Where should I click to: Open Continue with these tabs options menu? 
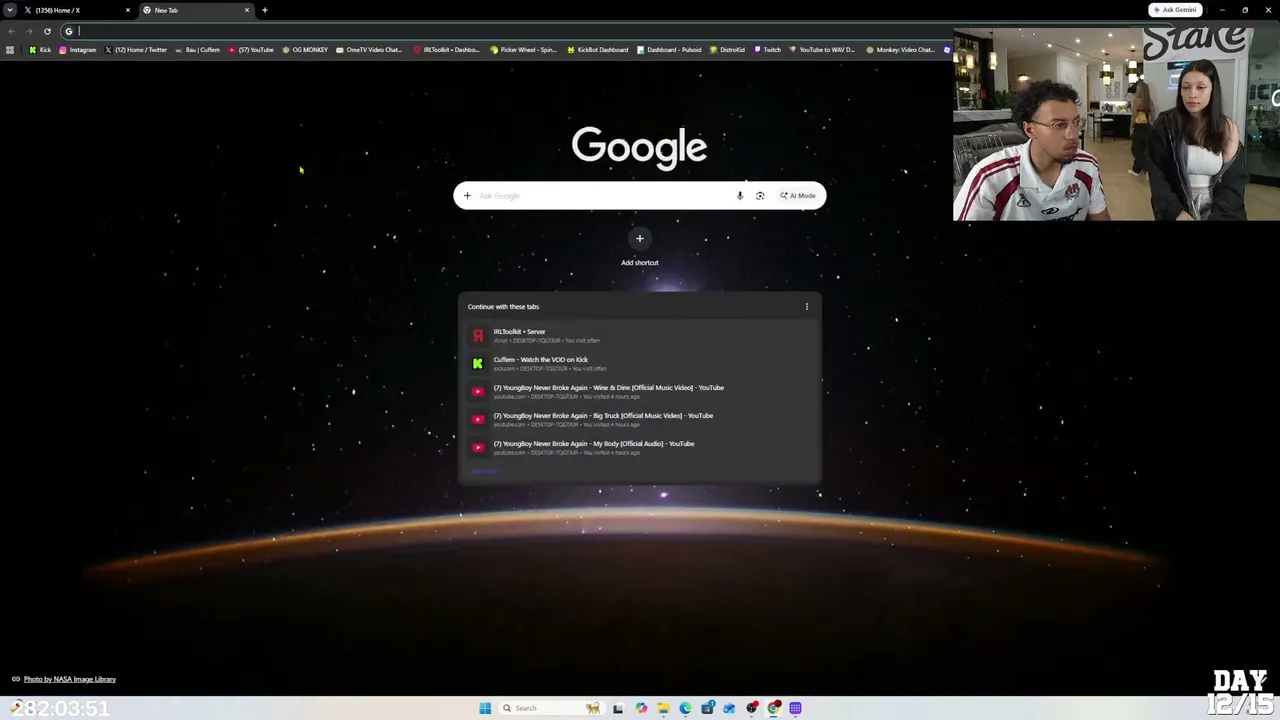[x=807, y=307]
